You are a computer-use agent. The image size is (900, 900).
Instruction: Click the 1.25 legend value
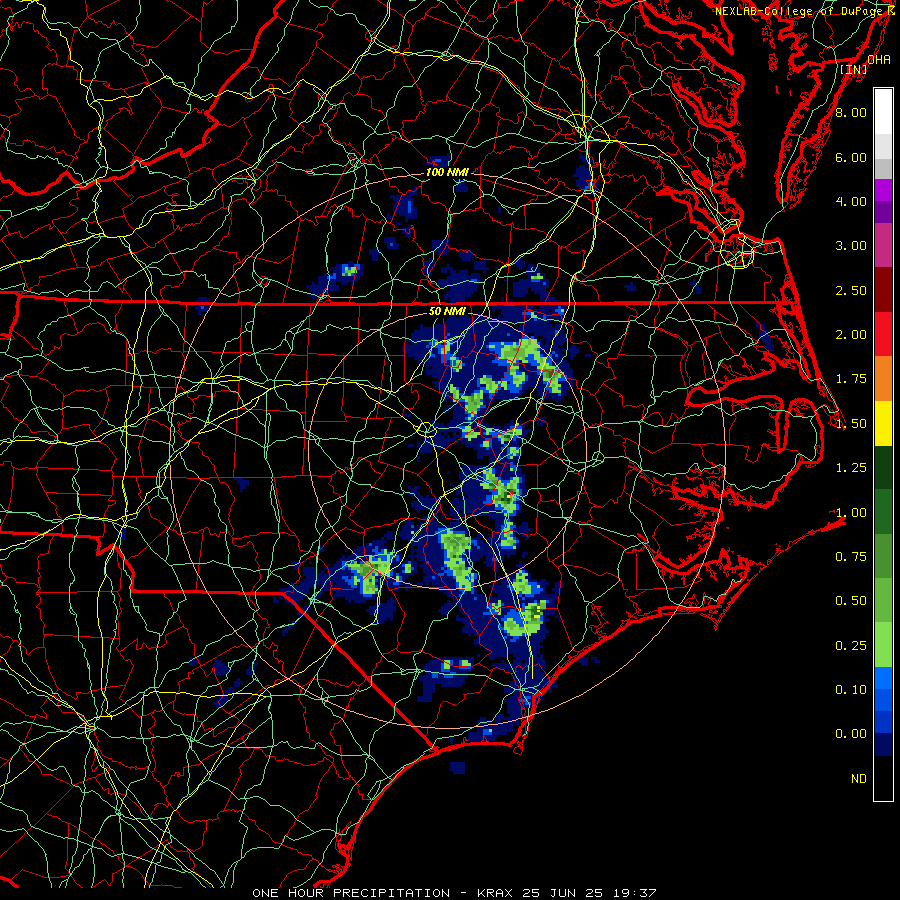tap(851, 468)
